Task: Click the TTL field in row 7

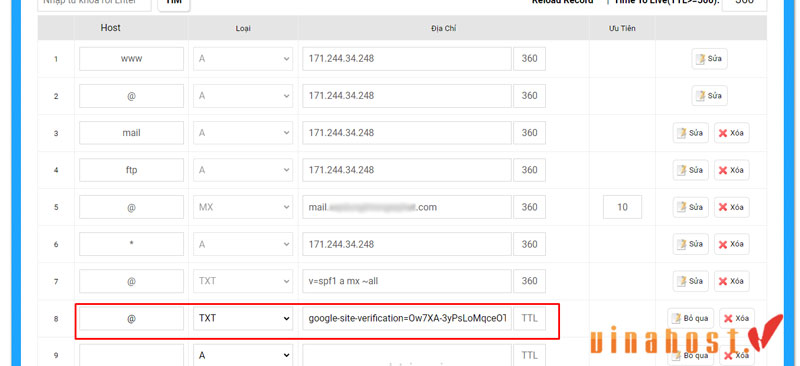Action: coord(530,281)
